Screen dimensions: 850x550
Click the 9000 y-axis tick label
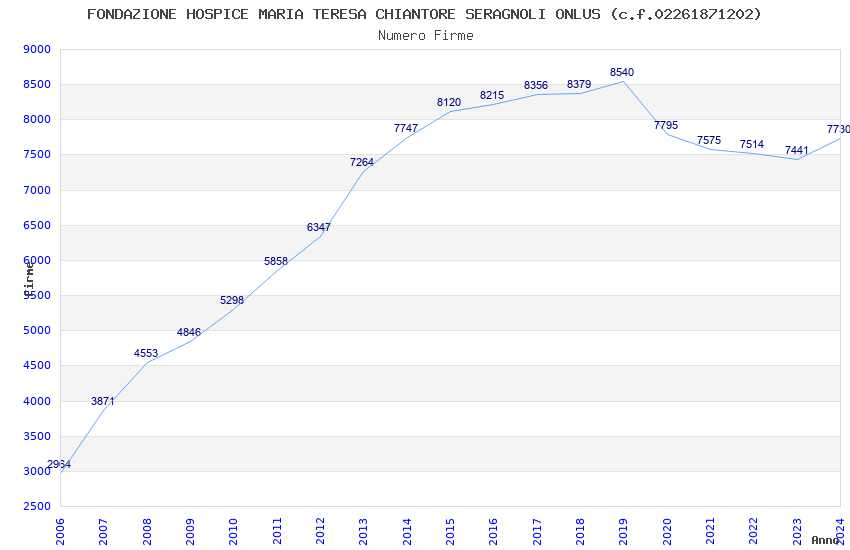37,49
